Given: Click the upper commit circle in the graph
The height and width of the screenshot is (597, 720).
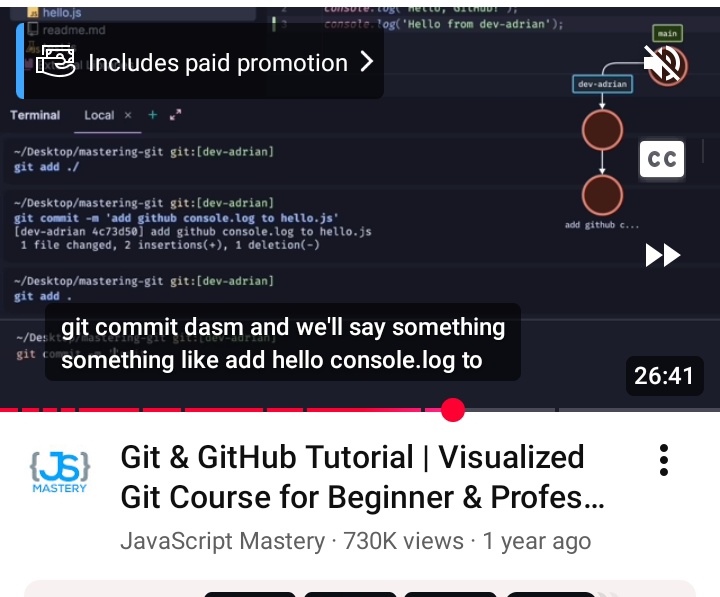Looking at the screenshot, I should tap(602, 130).
